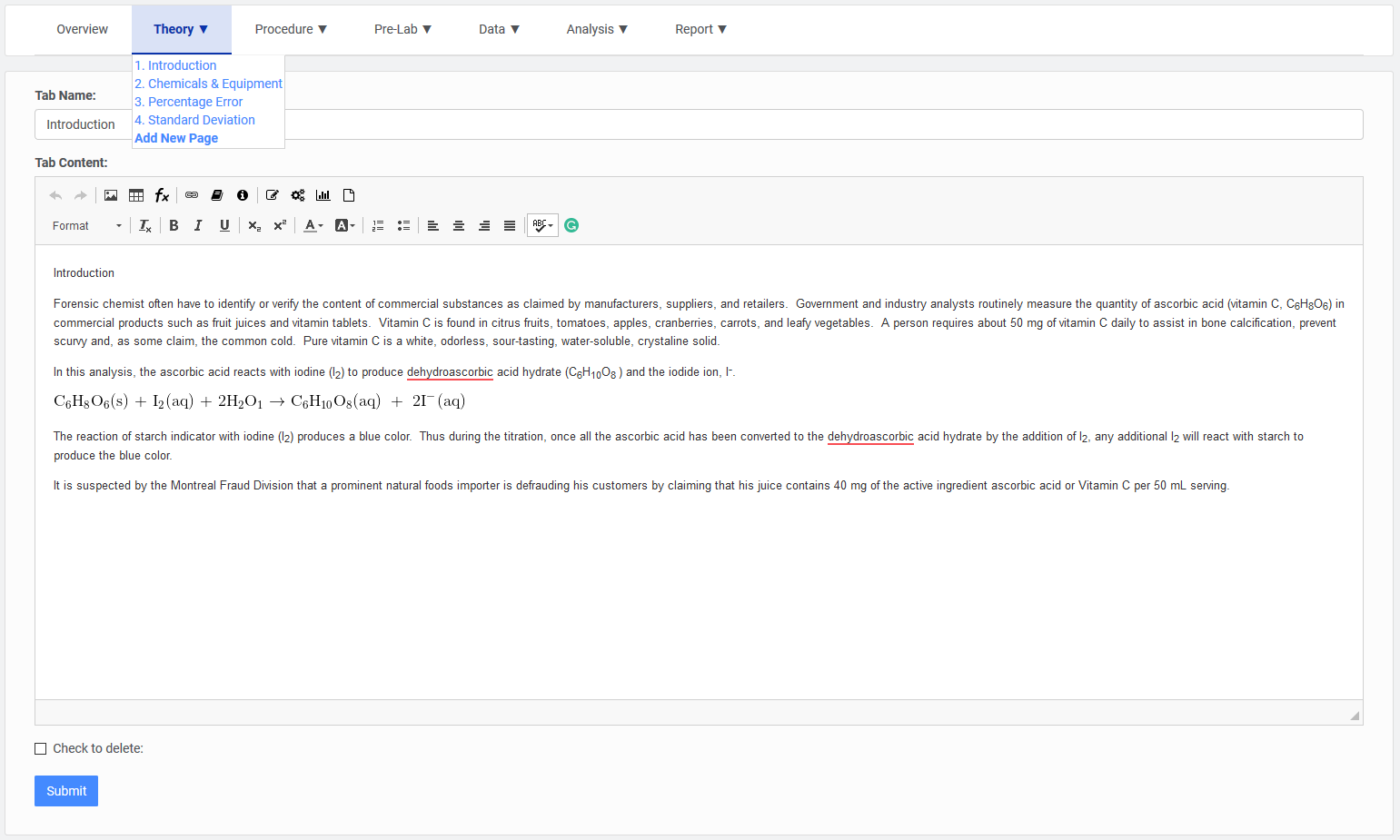Screen dimensions: 1400x840
Task: Select '2. Chemicals & Equipment' page
Action: [x=208, y=84]
